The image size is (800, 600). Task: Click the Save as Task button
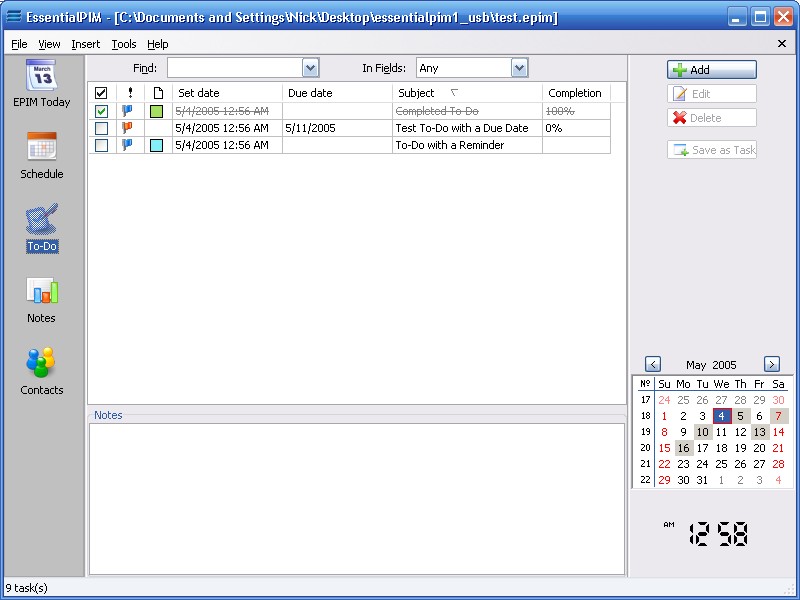tap(712, 150)
